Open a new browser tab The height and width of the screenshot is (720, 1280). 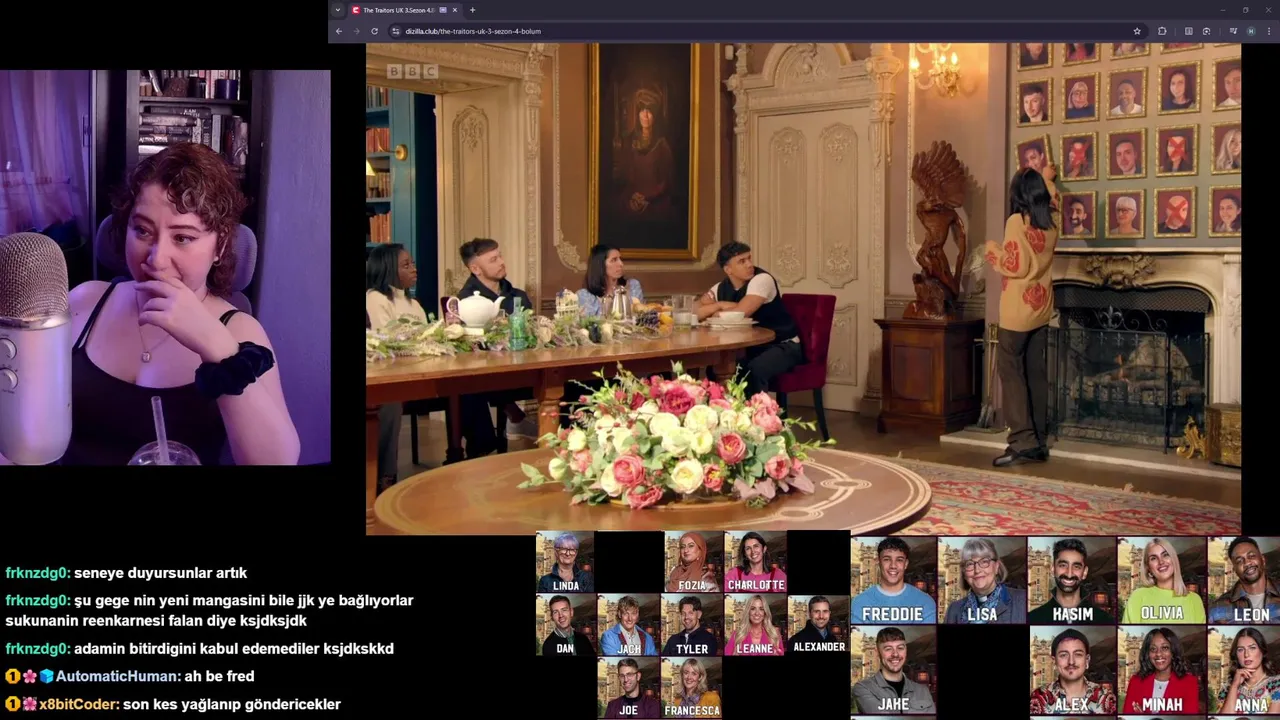(472, 10)
